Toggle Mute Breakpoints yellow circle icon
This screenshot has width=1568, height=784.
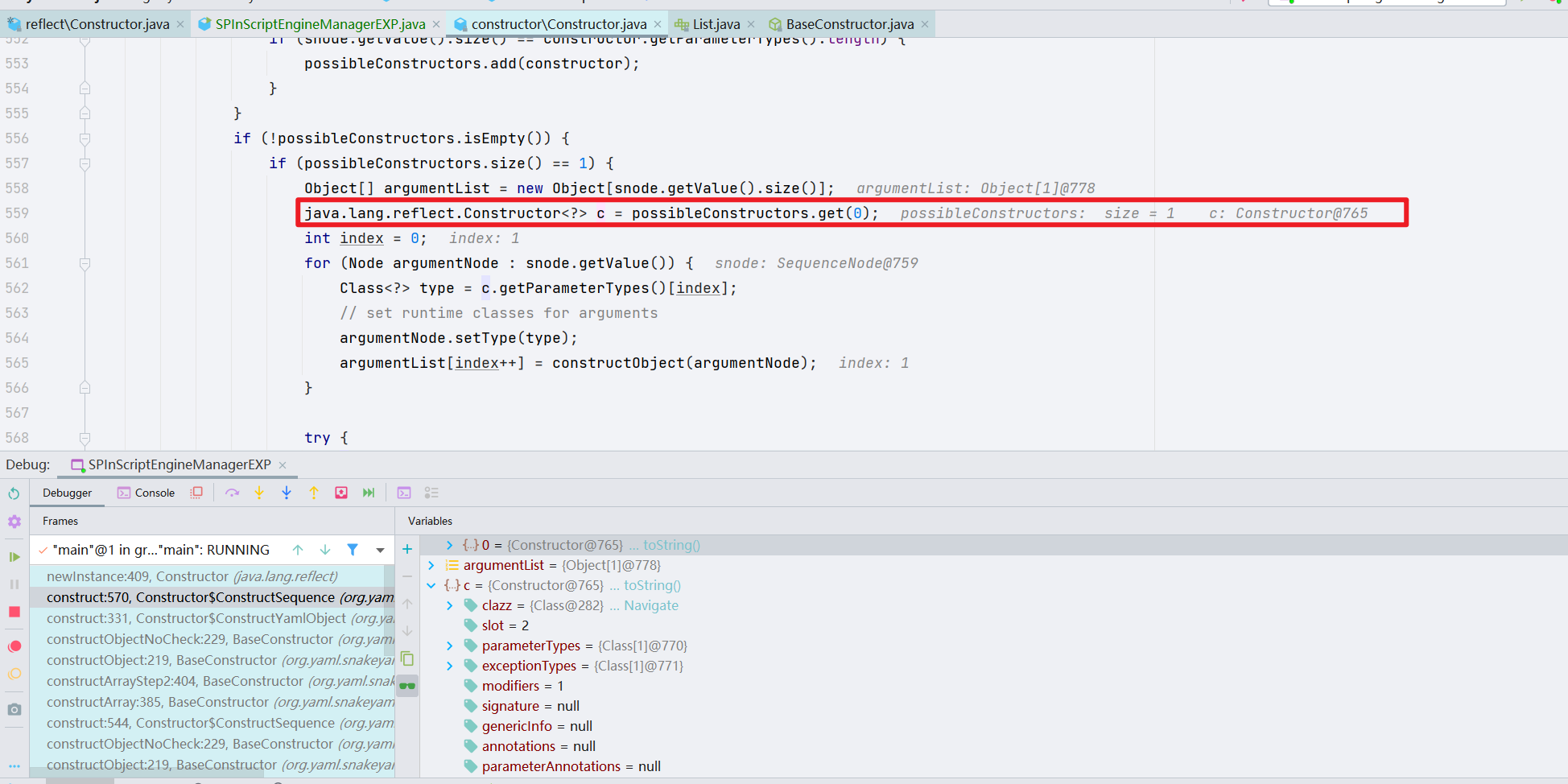tap(14, 674)
